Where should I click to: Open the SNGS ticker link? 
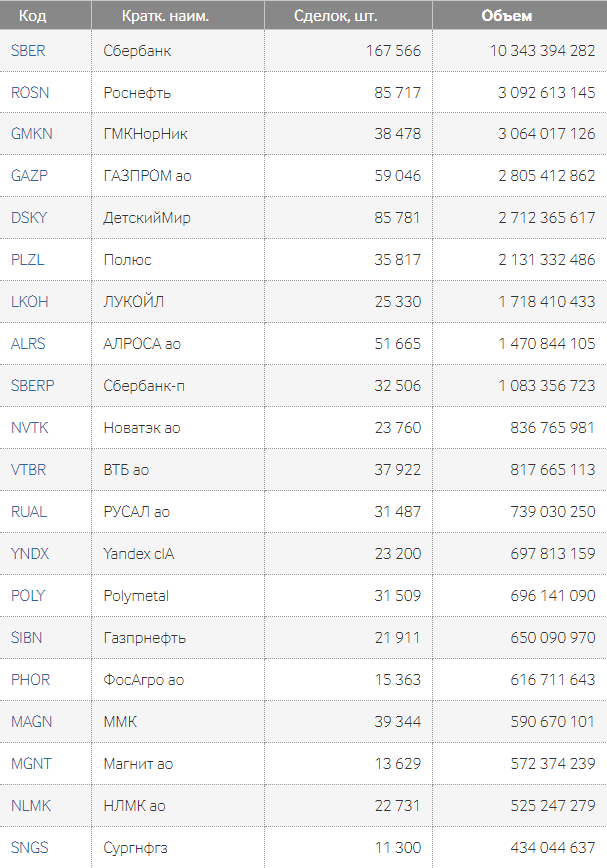[x=30, y=848]
